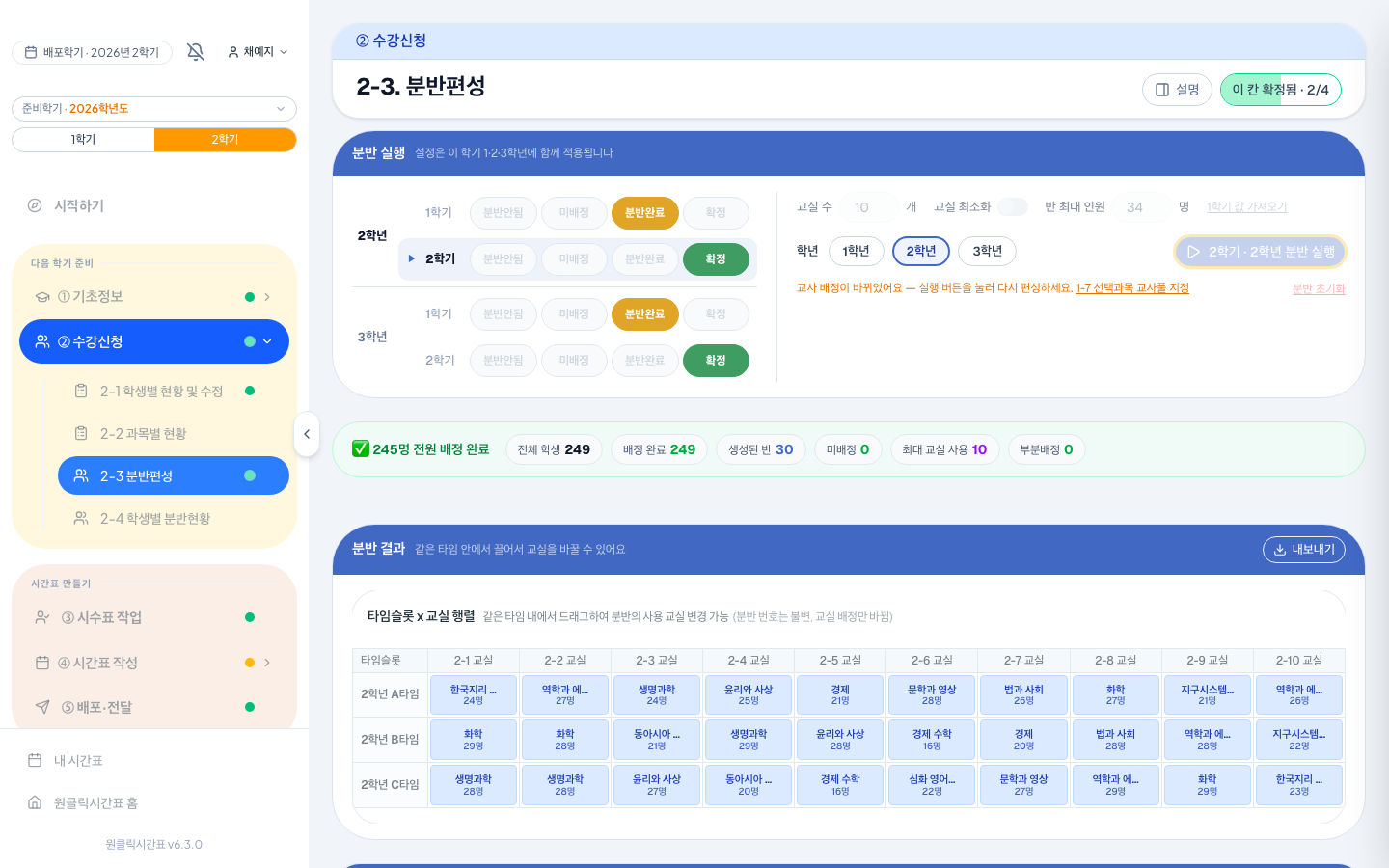
Task: Open the 채예지 user menu
Action: (x=258, y=52)
